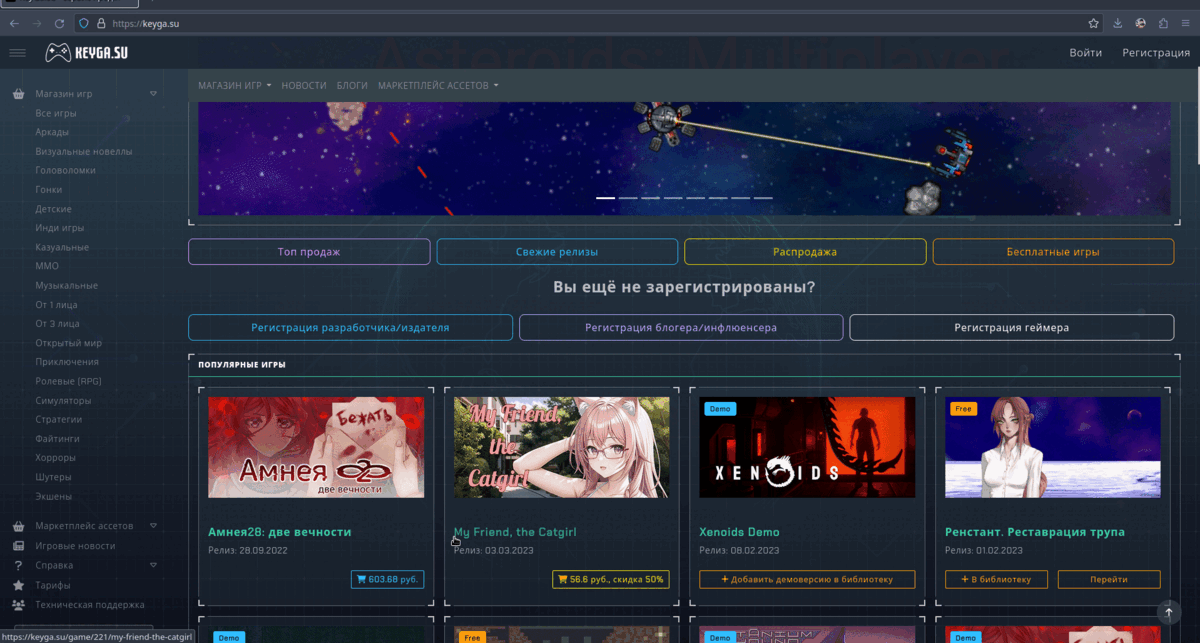This screenshot has width=1200, height=643.
Task: Click the Перейти button on Ренстант card
Action: point(1109,579)
